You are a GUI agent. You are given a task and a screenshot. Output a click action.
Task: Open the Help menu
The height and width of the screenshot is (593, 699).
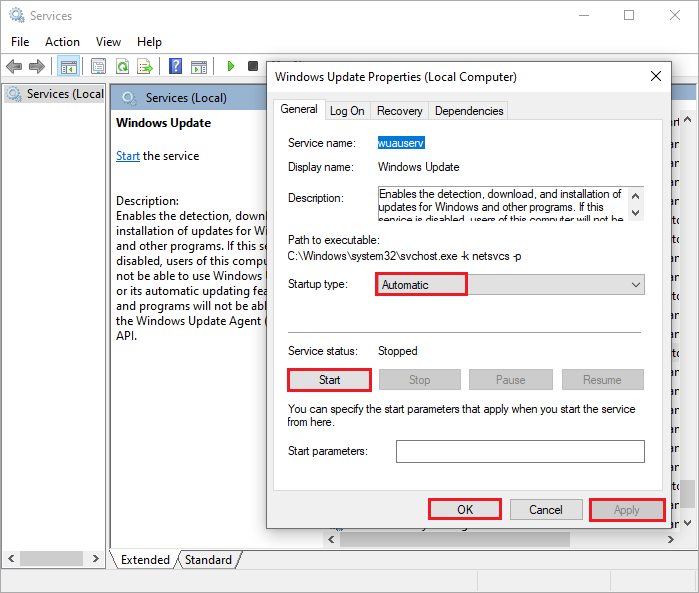click(x=149, y=42)
